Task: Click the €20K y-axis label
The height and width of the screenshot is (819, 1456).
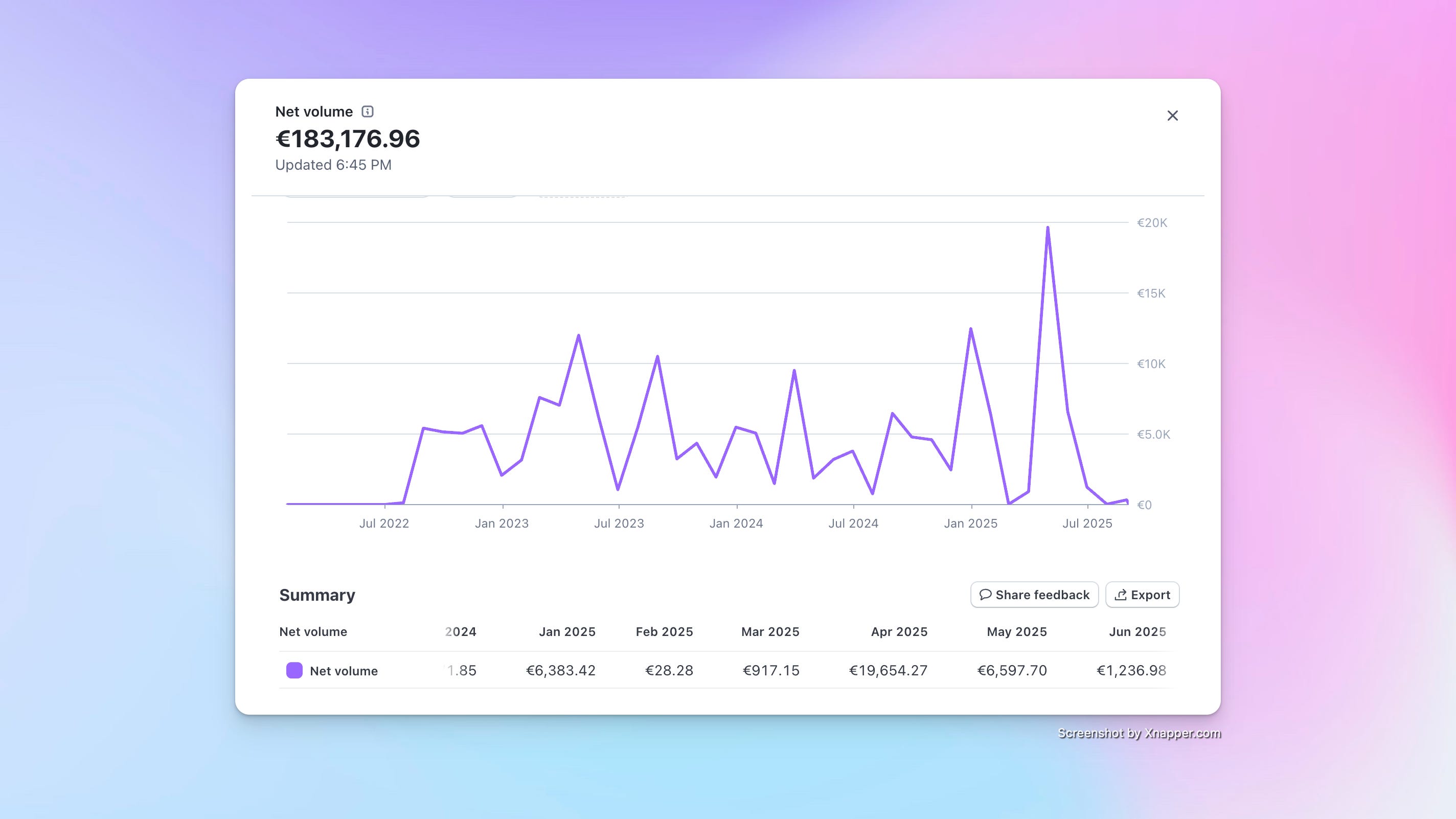Action: coord(1151,223)
